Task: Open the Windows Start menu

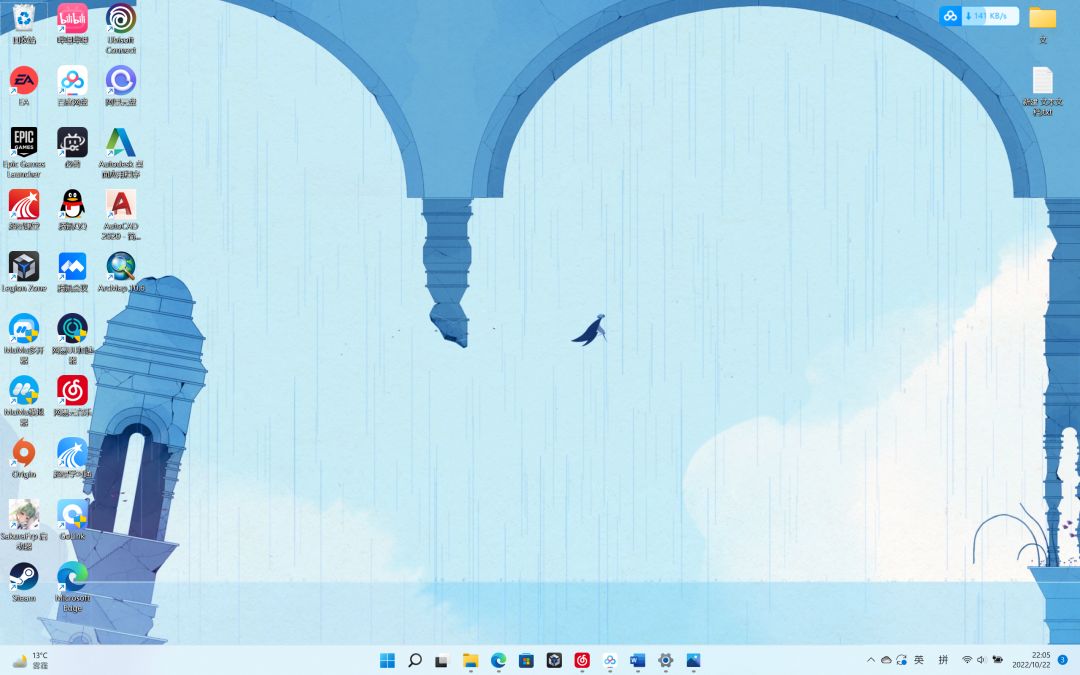Action: pyautogui.click(x=387, y=661)
